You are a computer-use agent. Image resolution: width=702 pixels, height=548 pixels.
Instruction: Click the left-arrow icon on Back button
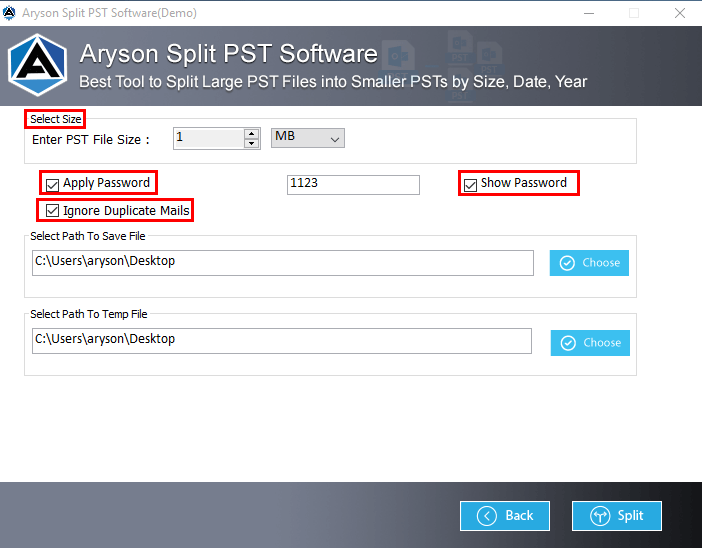487,516
